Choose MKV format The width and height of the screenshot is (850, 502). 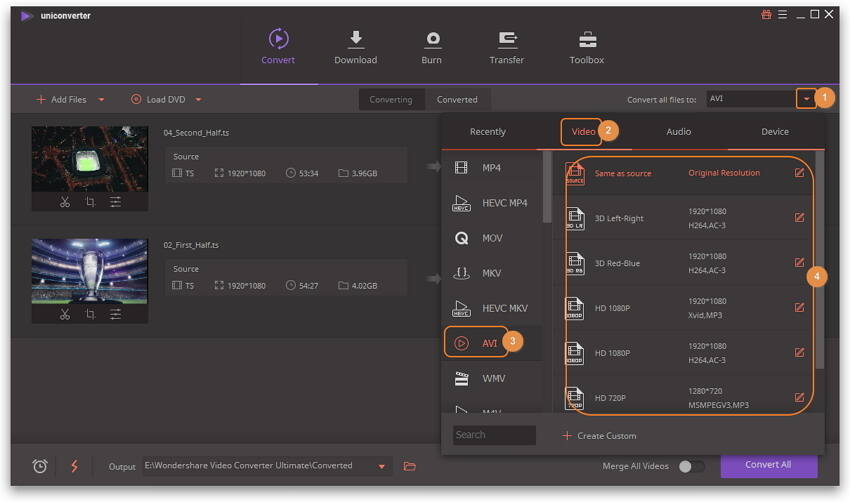[492, 273]
